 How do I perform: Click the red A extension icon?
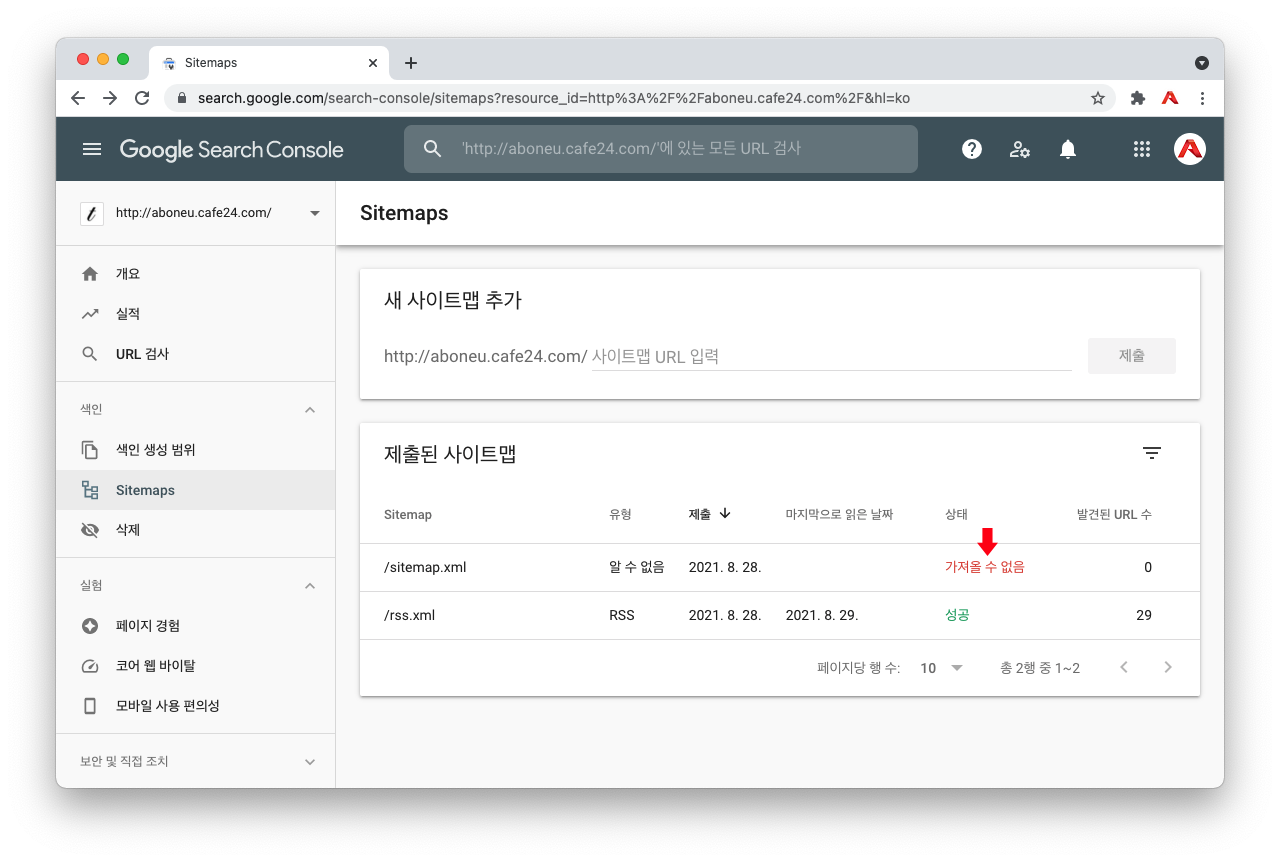coord(1169,98)
